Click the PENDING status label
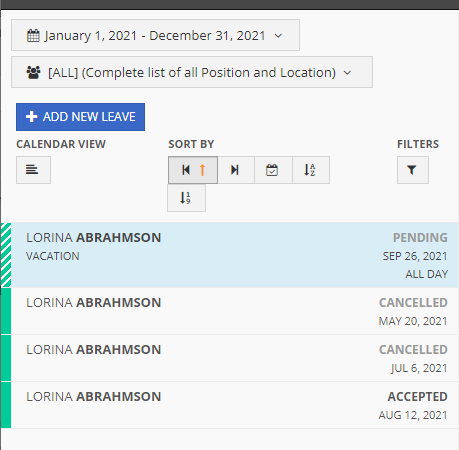 point(420,238)
